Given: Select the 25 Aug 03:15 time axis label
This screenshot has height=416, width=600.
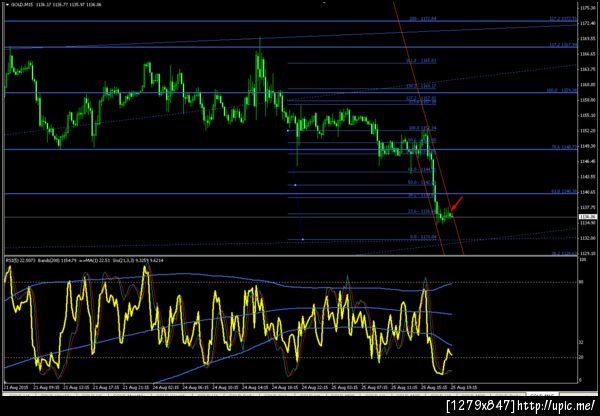Looking at the screenshot, I should pyautogui.click(x=344, y=387).
